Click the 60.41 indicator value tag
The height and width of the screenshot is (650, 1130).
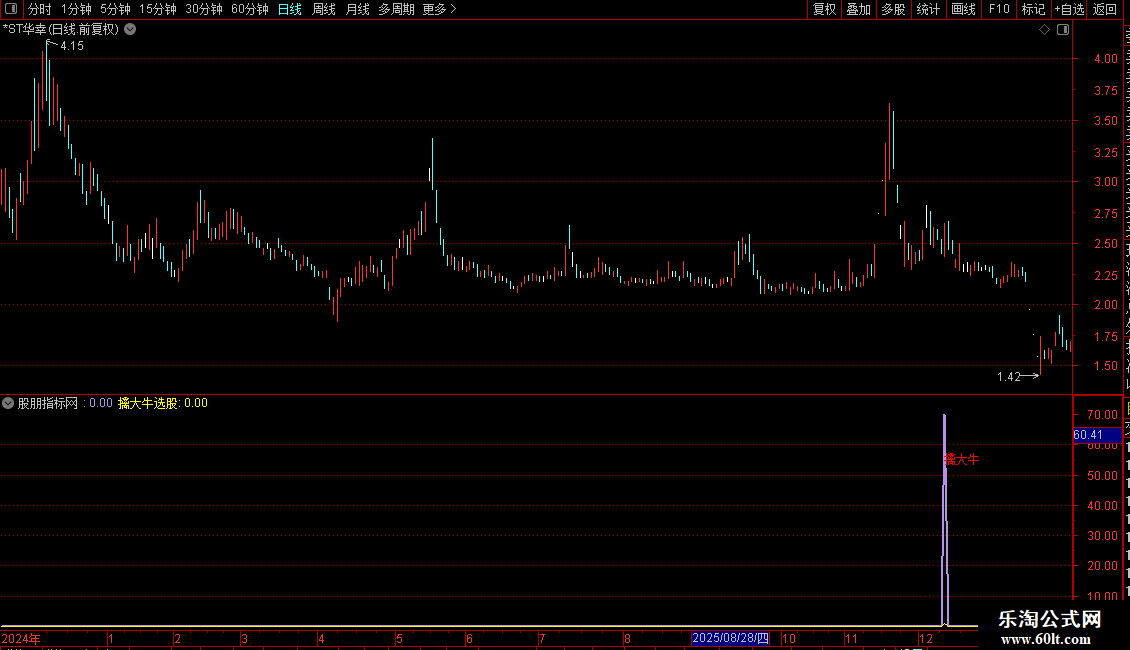click(x=1097, y=435)
